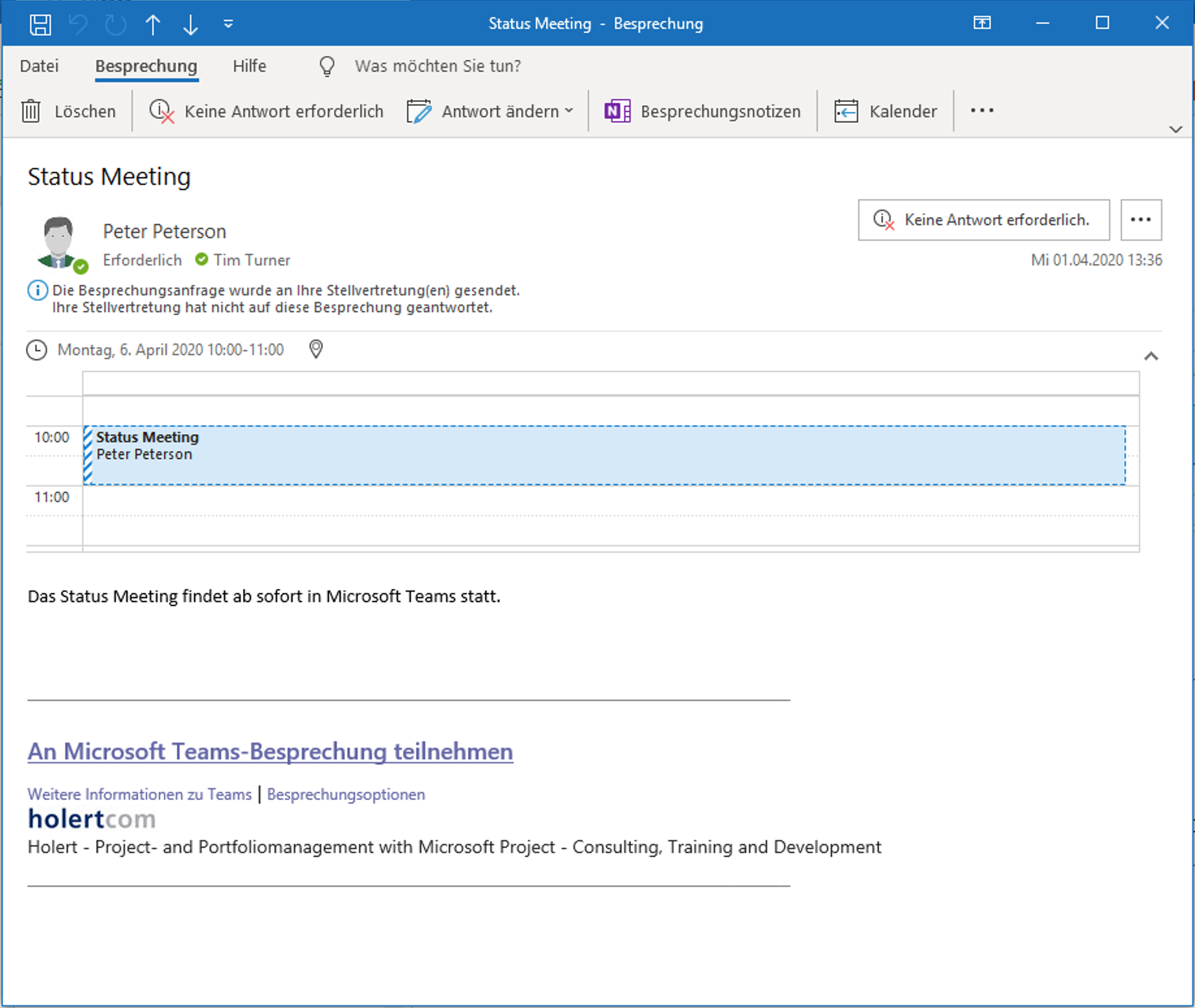Go to previous item with up arrow
This screenshot has height=1008, width=1195.
point(153,24)
